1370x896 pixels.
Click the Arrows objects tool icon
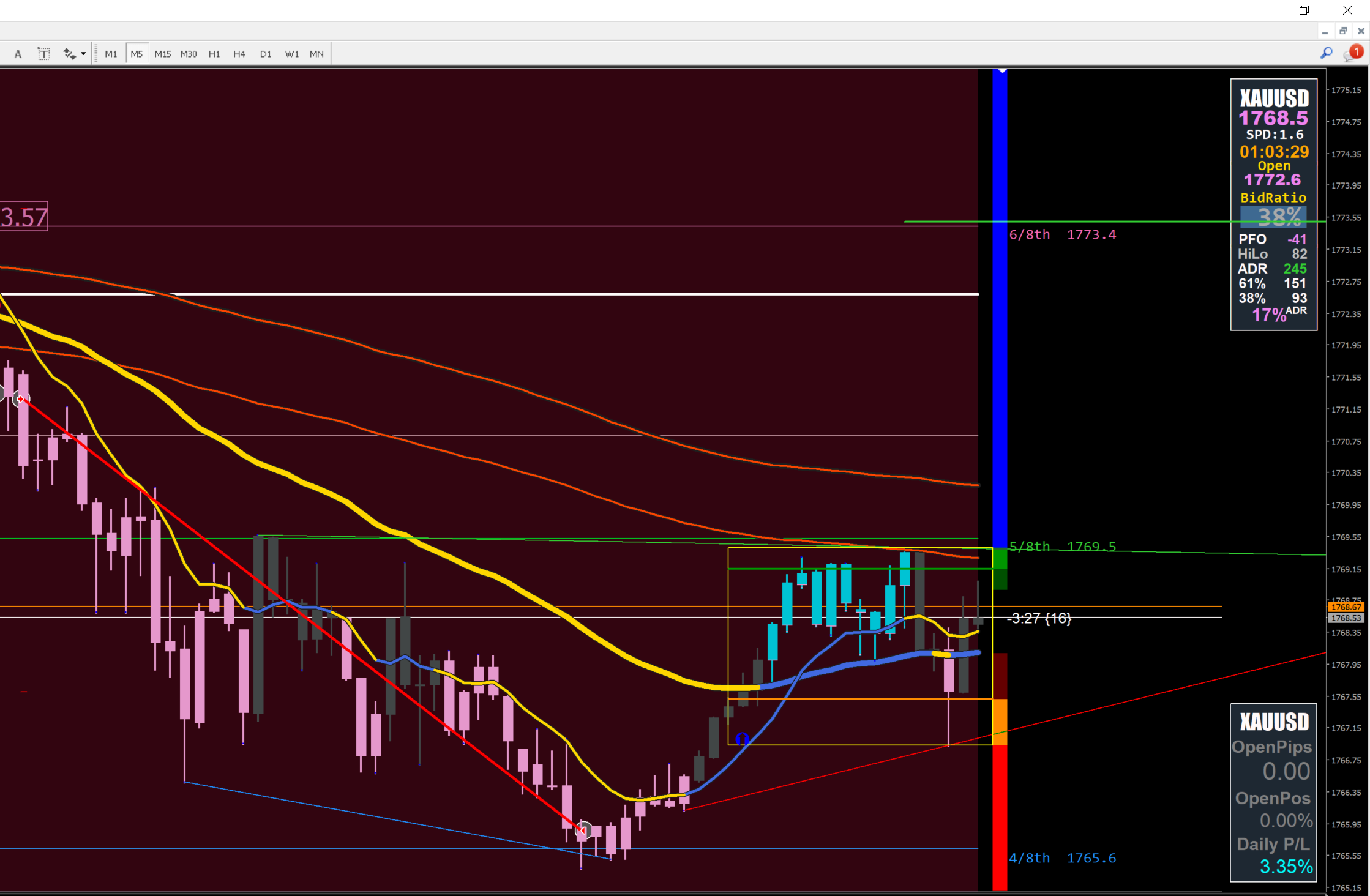69,54
